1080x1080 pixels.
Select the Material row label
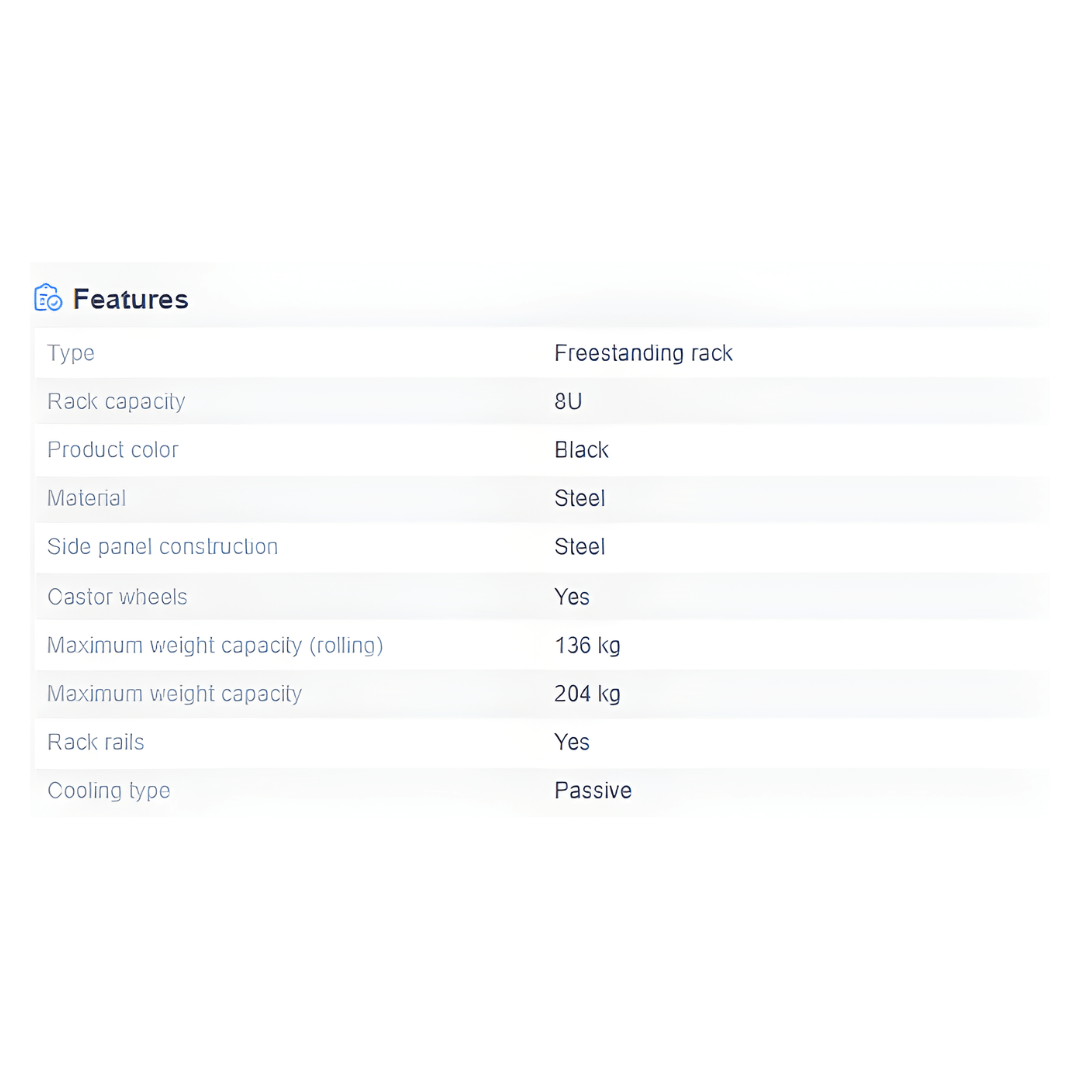pos(87,498)
